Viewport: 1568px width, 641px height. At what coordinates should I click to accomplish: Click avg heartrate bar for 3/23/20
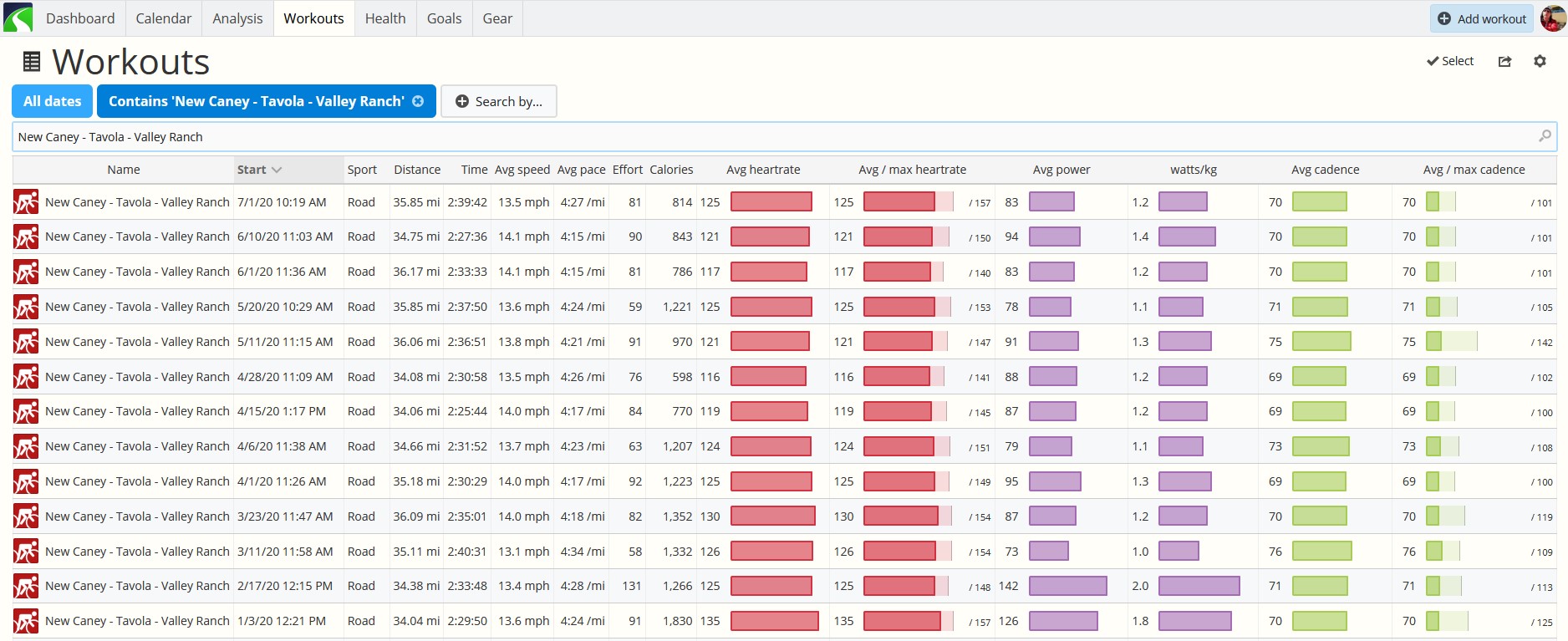click(773, 516)
